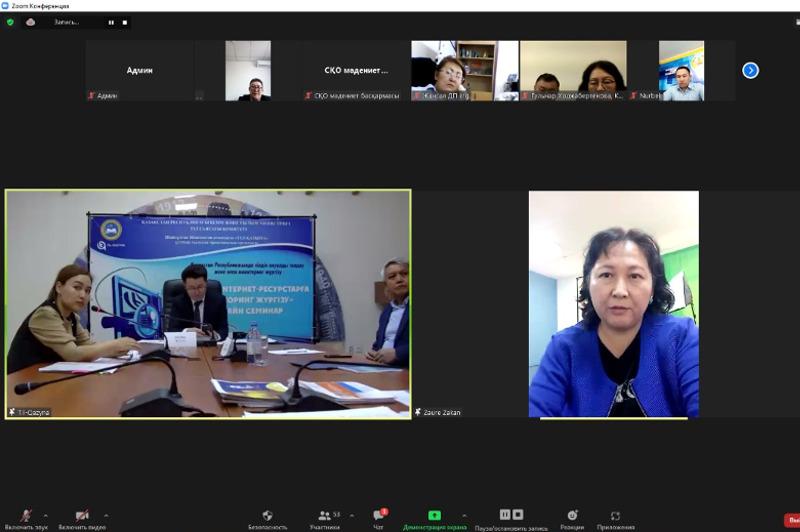Click the green encryption shield icon
Viewport: 800px width, 532px height.
pos(10,22)
